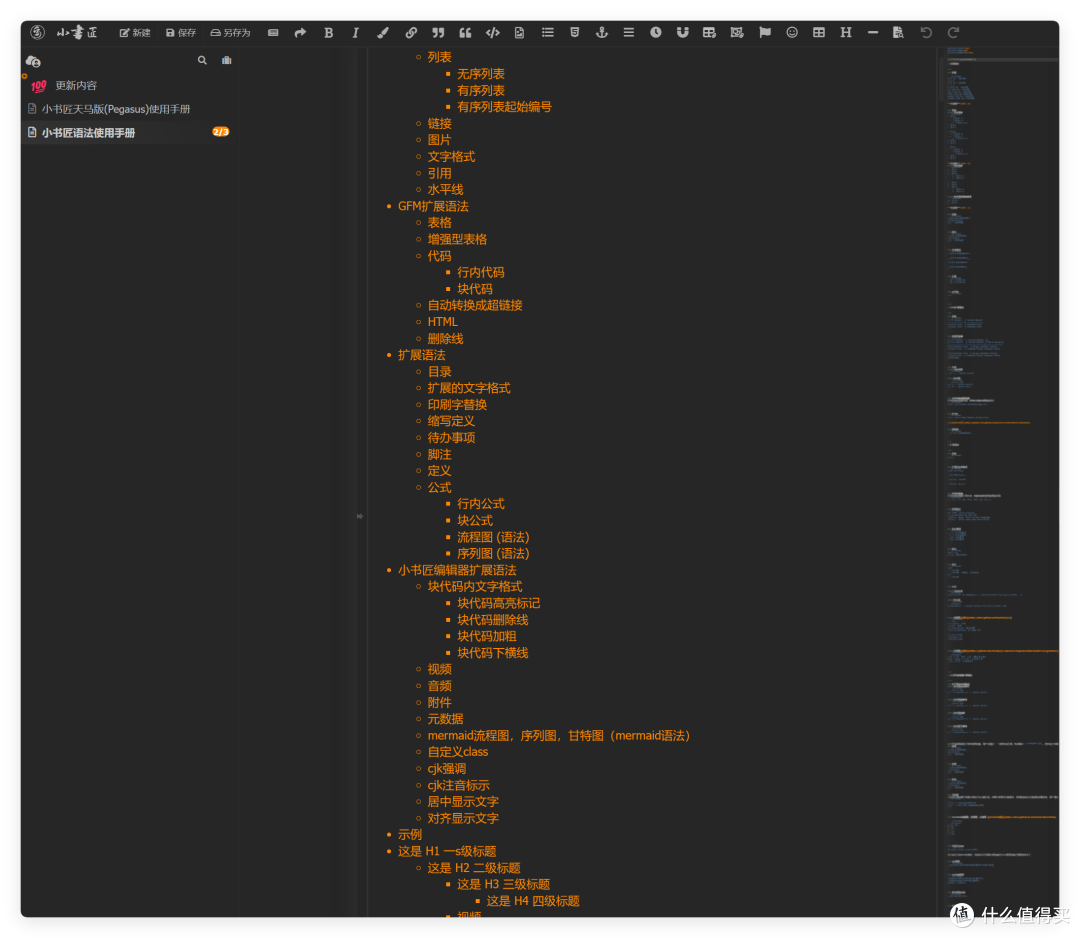Search notes with magnifier icon
This screenshot has height=938, width=1080.
pyautogui.click(x=202, y=61)
